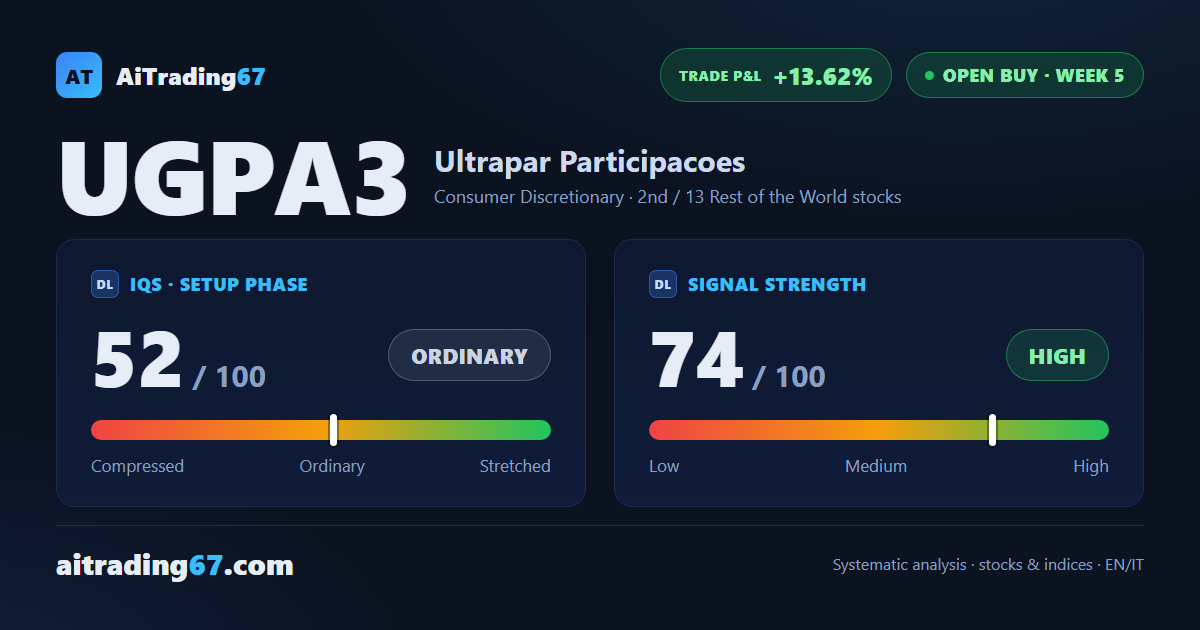The image size is (1200, 630).
Task: Click the Compressed label under IQS gauge
Action: point(137,466)
